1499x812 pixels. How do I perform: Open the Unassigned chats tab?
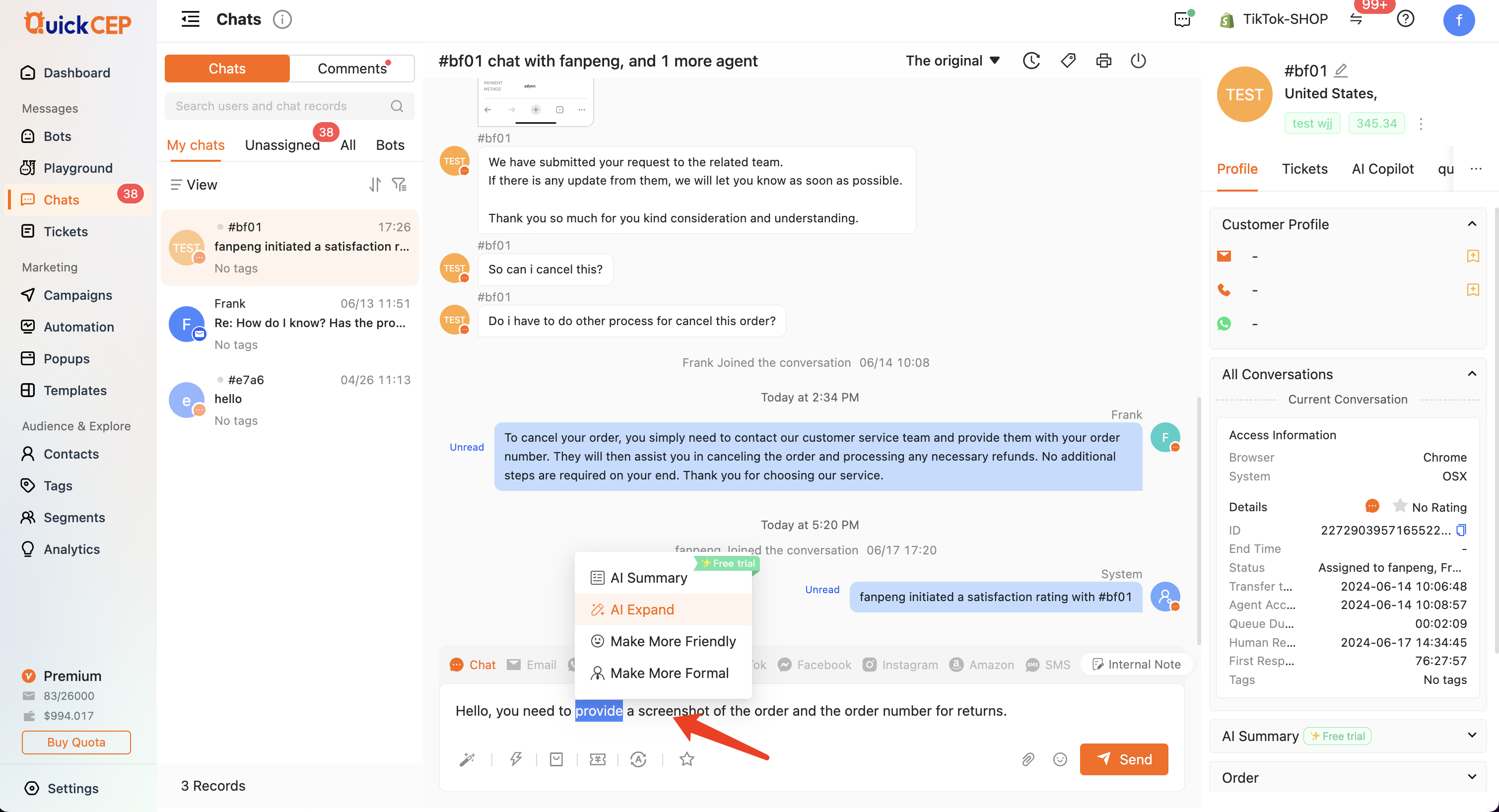pos(282,145)
